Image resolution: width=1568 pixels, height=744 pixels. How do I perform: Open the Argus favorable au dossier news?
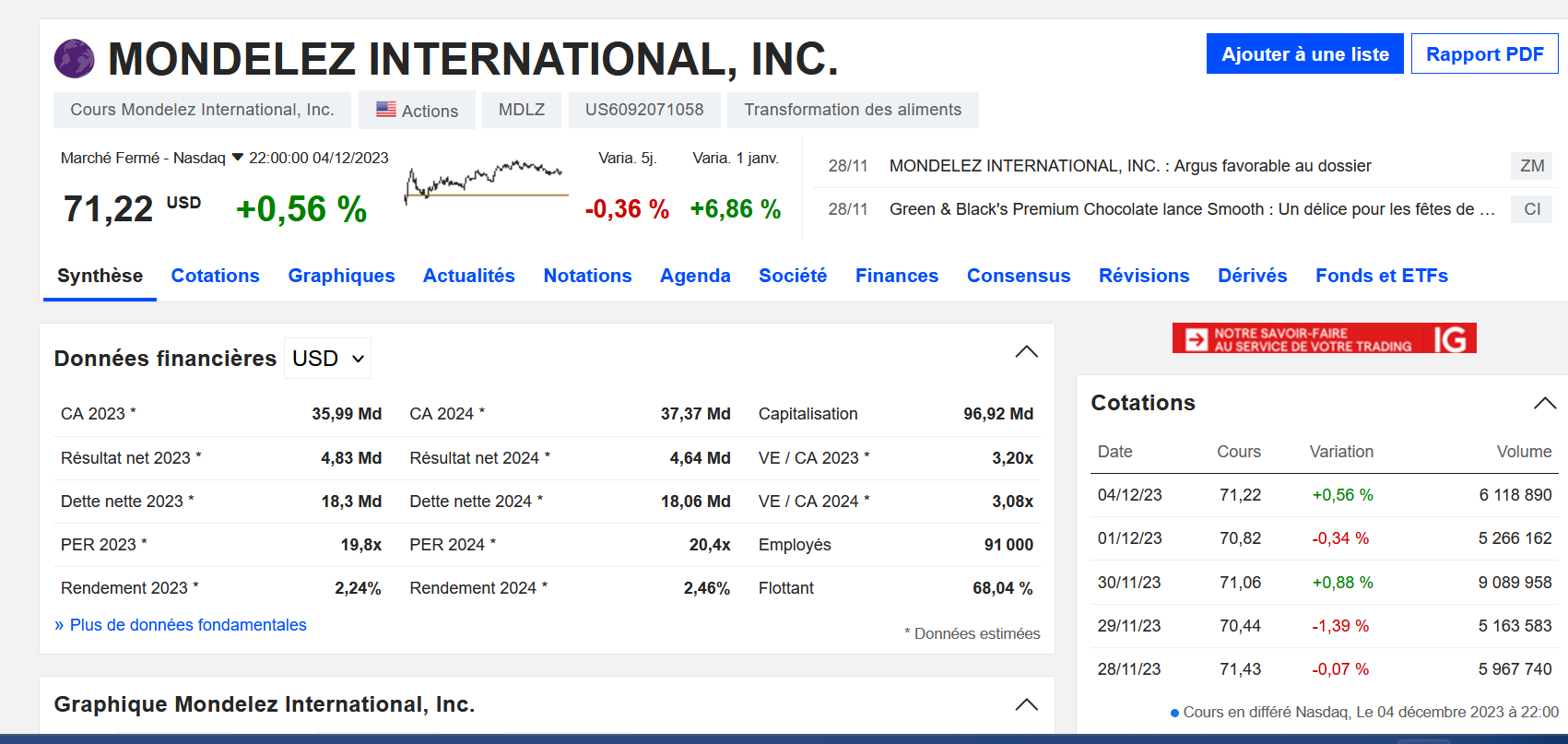(1130, 166)
